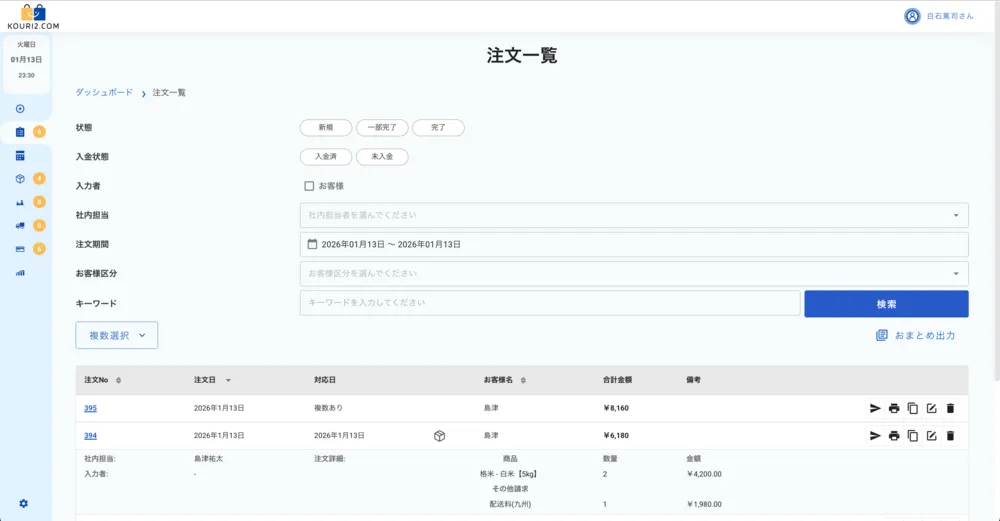
Task: Send order 395 with paper-plane icon
Action: coord(875,408)
